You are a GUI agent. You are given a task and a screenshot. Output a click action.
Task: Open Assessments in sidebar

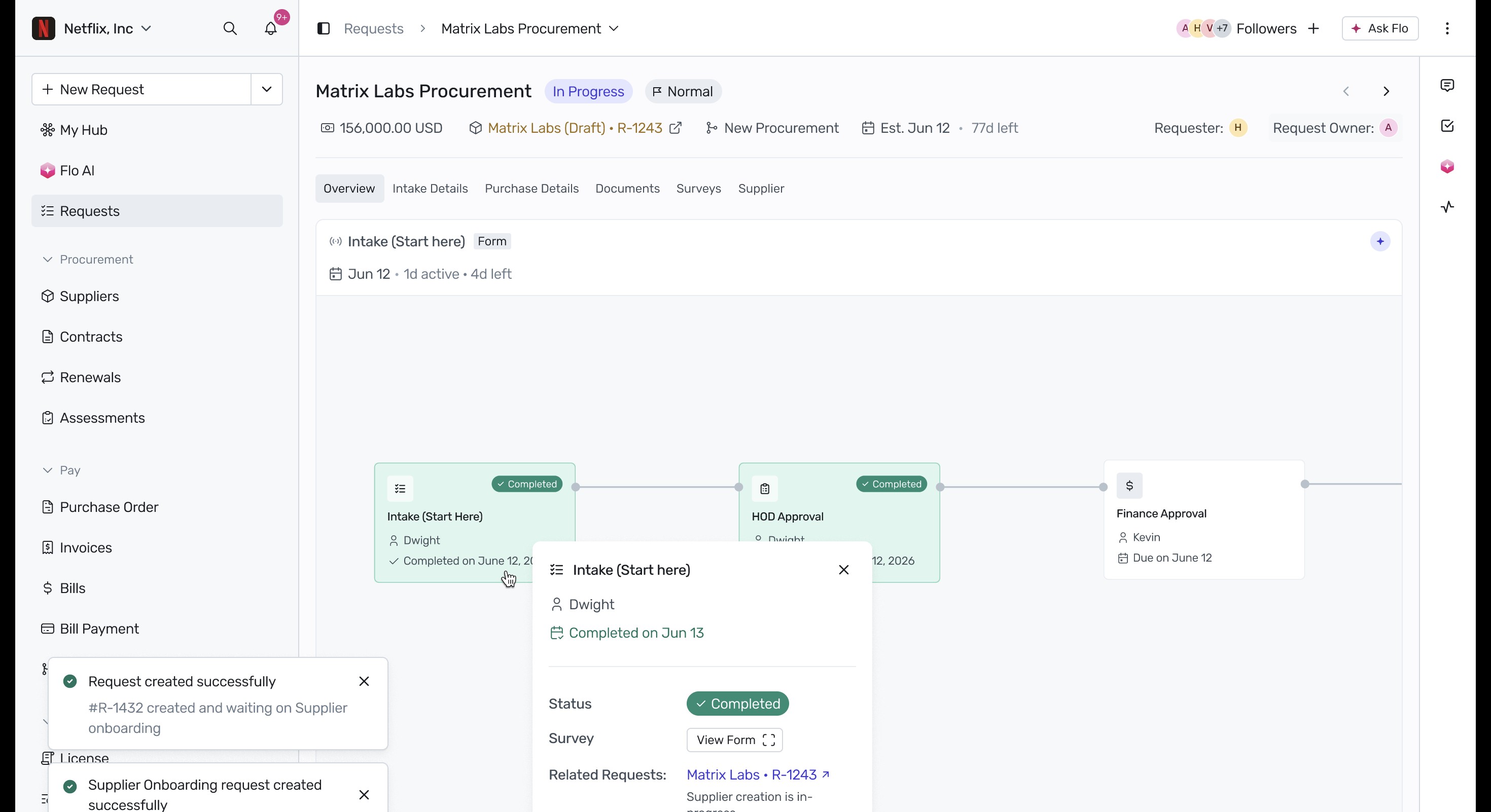click(157, 418)
